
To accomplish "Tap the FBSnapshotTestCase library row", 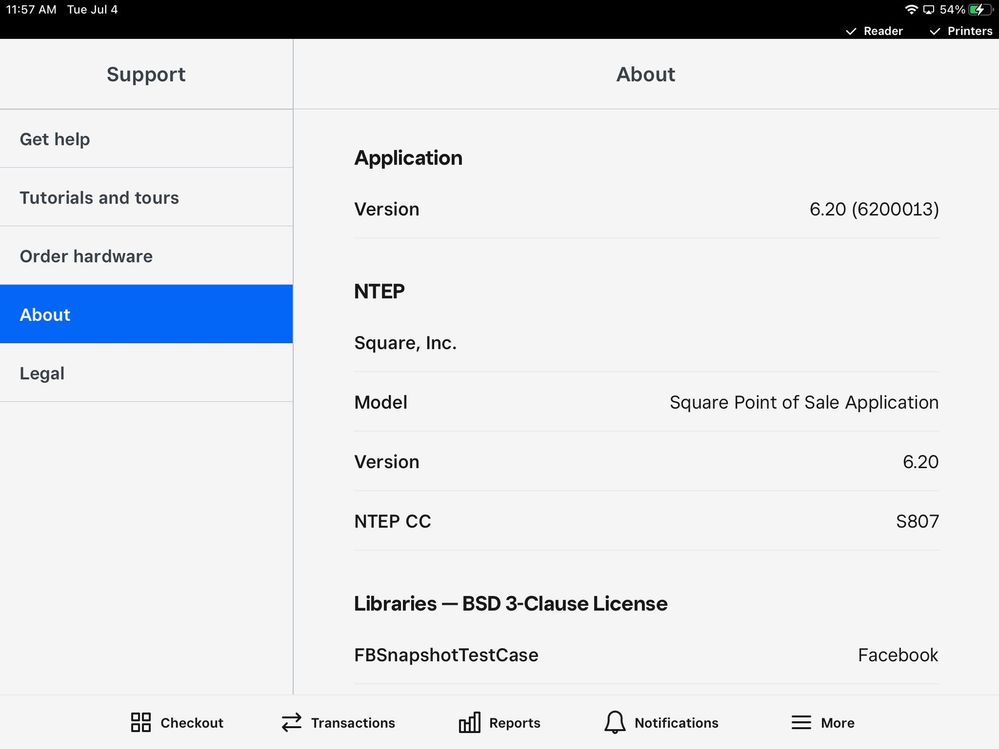I will pos(646,655).
